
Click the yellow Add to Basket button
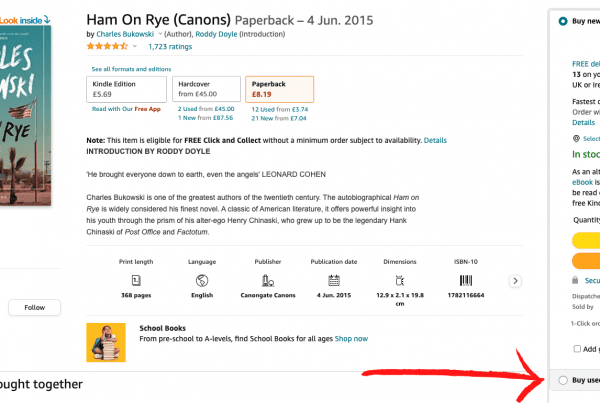point(586,241)
